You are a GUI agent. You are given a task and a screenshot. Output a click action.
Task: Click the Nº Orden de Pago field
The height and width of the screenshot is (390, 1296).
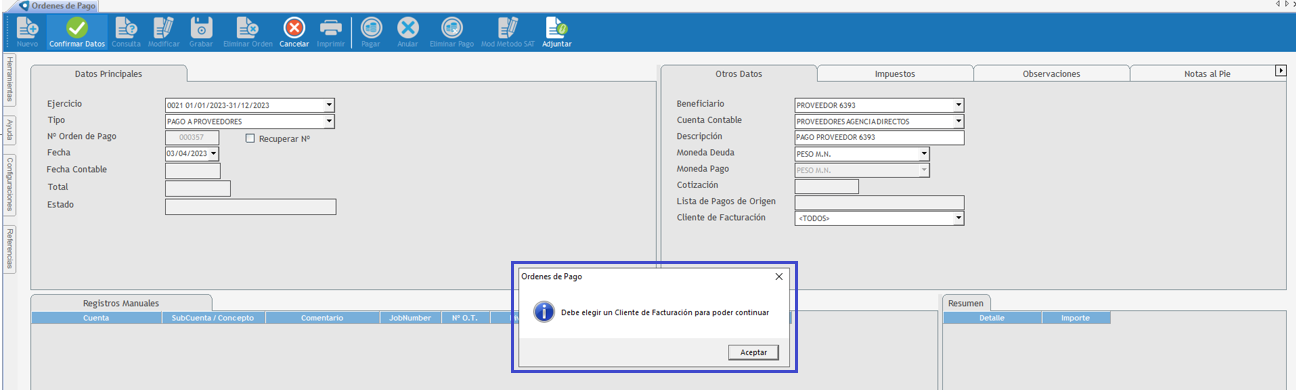[192, 138]
